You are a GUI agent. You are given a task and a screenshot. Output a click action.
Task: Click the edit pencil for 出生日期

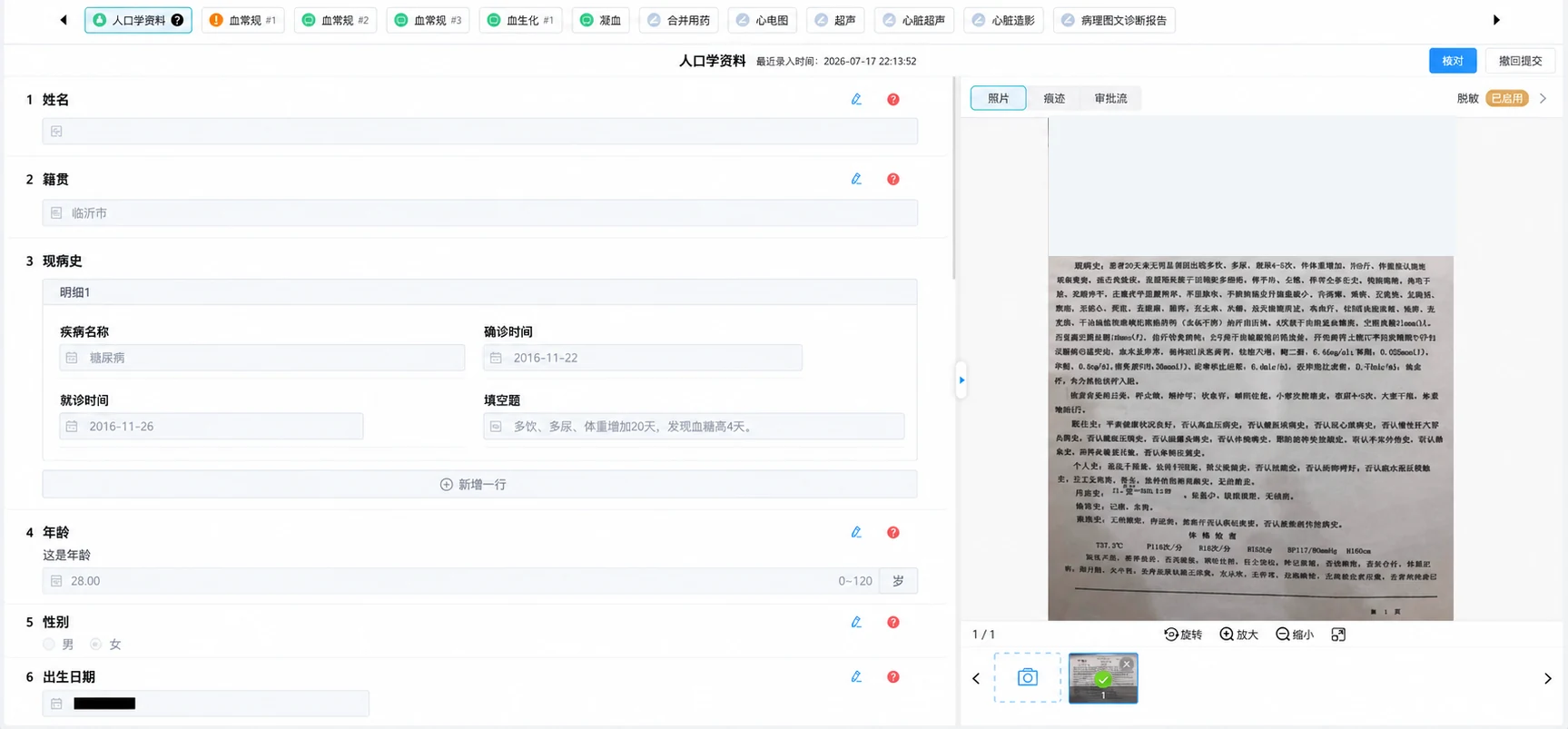856,676
